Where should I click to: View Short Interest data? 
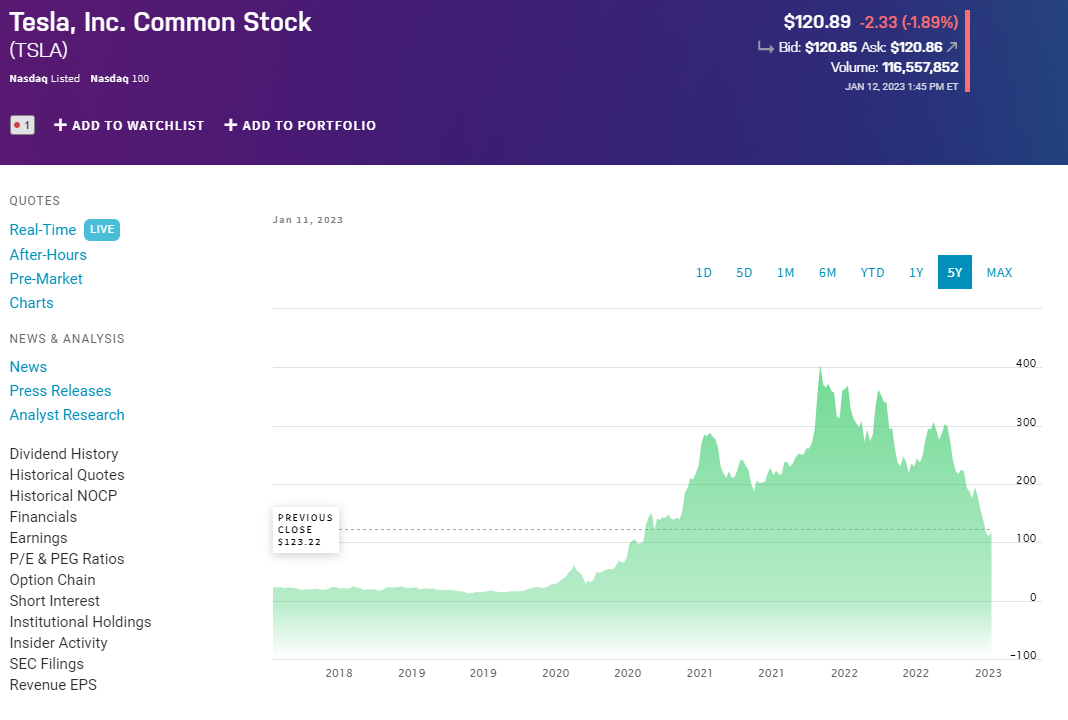54,601
